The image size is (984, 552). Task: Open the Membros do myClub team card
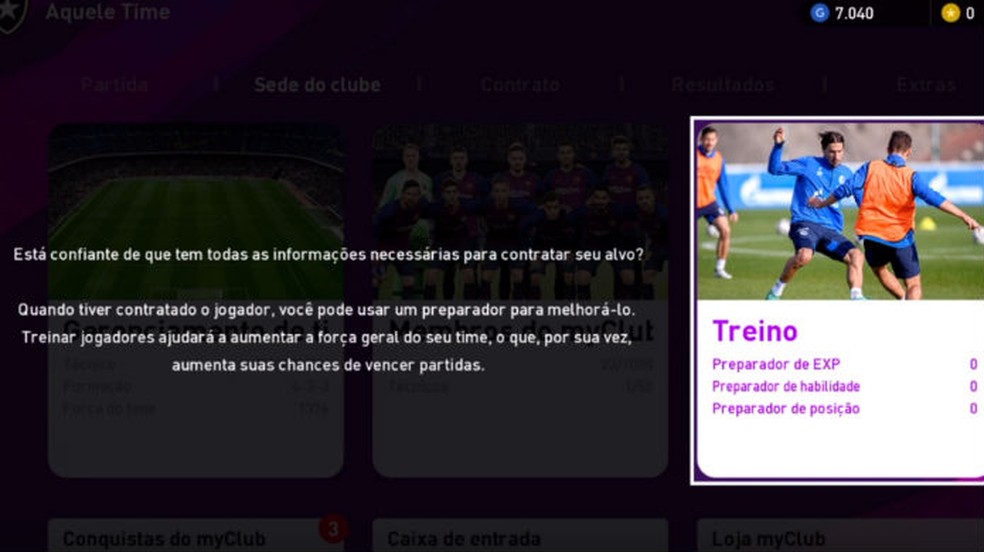(520, 300)
